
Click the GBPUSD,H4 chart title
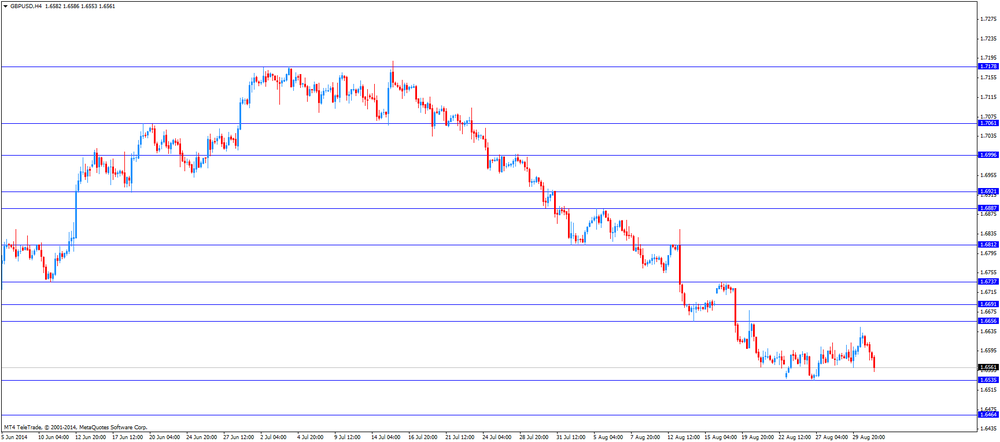[x=25, y=6]
